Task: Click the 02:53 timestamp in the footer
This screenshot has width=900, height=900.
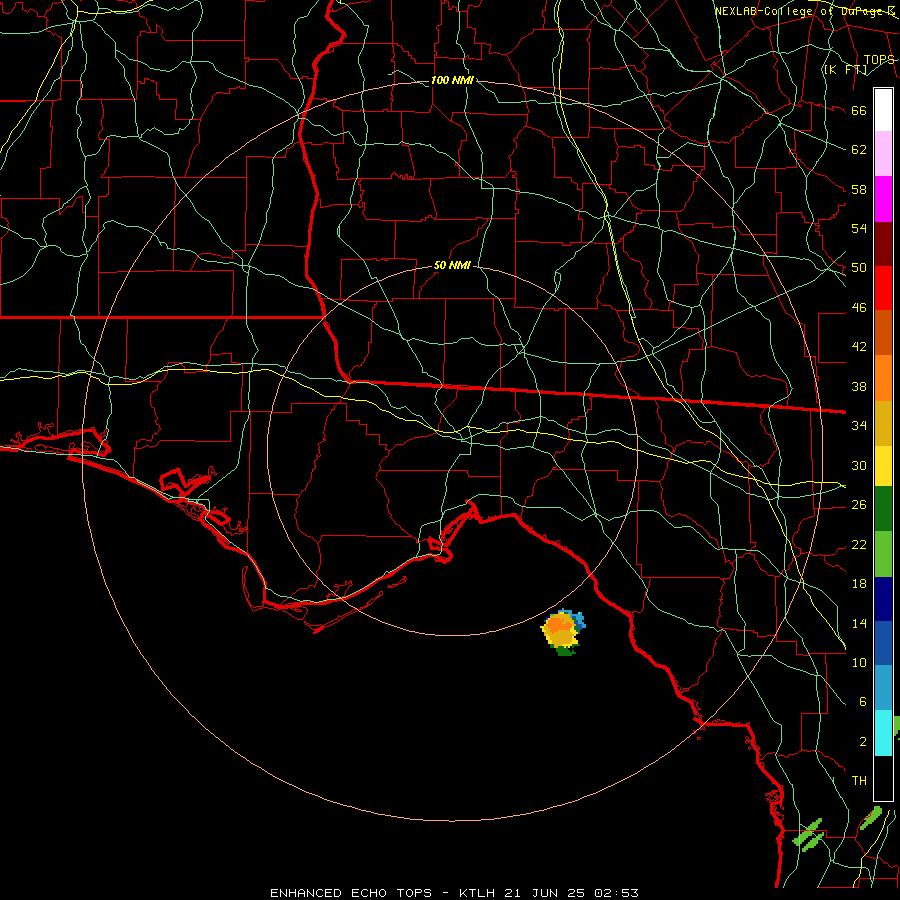Action: pyautogui.click(x=616, y=893)
